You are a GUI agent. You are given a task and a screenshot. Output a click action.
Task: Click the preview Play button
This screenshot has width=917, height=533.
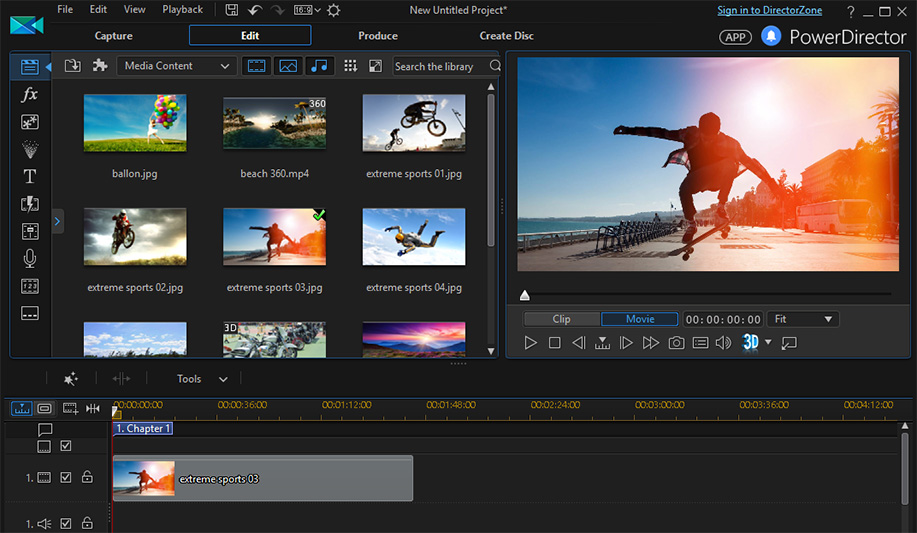click(531, 343)
